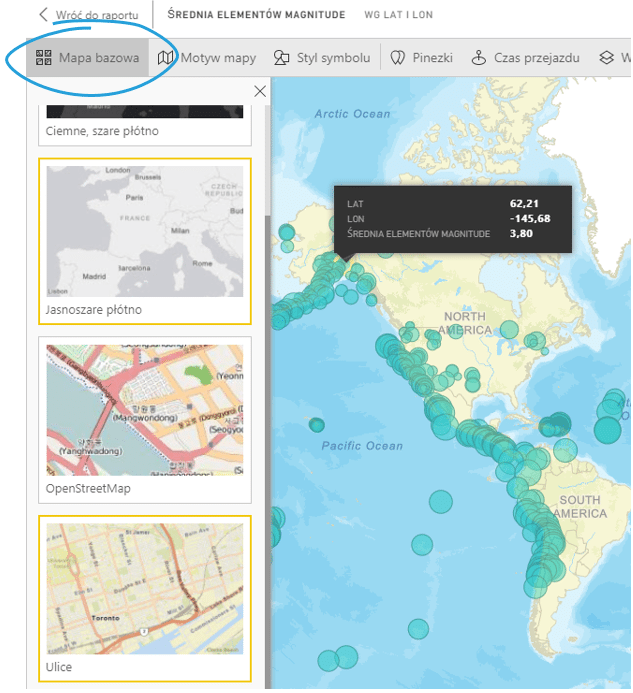Go back via Wróć do raportu link
Screen dimensions: 633x693
pyautogui.click(x=97, y=15)
